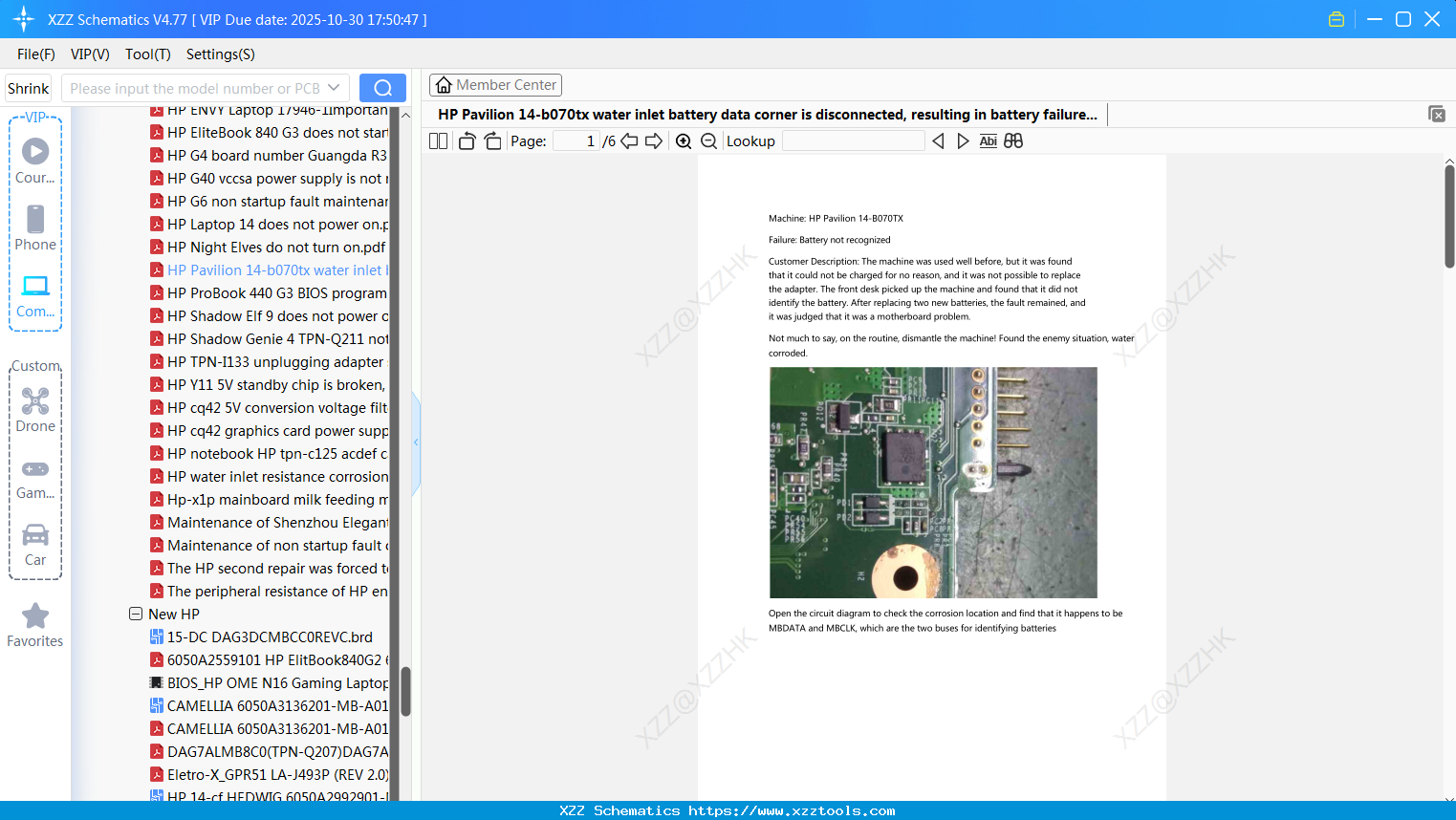Click the search magnifier button
The image size is (1456, 820).
382,88
